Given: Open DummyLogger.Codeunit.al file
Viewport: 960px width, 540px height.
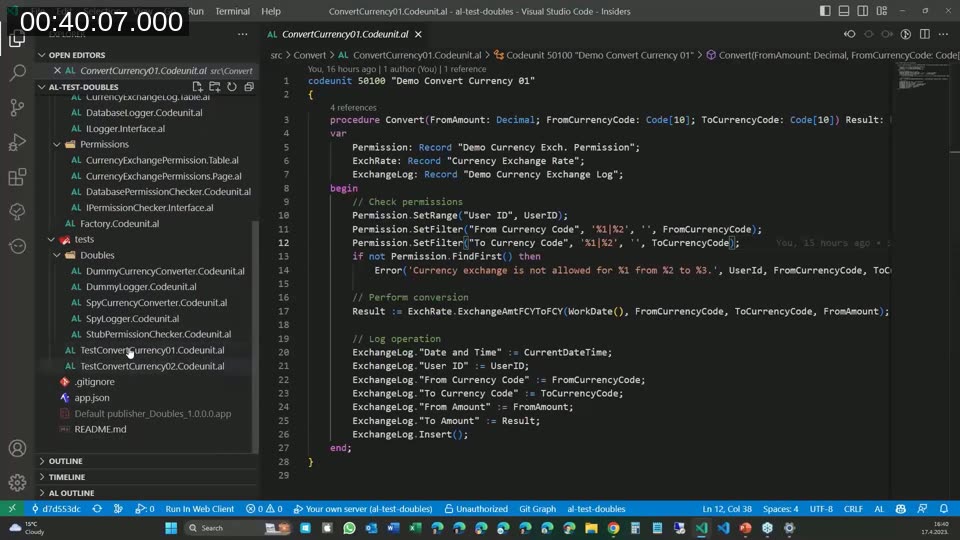Looking at the screenshot, I should point(141,287).
